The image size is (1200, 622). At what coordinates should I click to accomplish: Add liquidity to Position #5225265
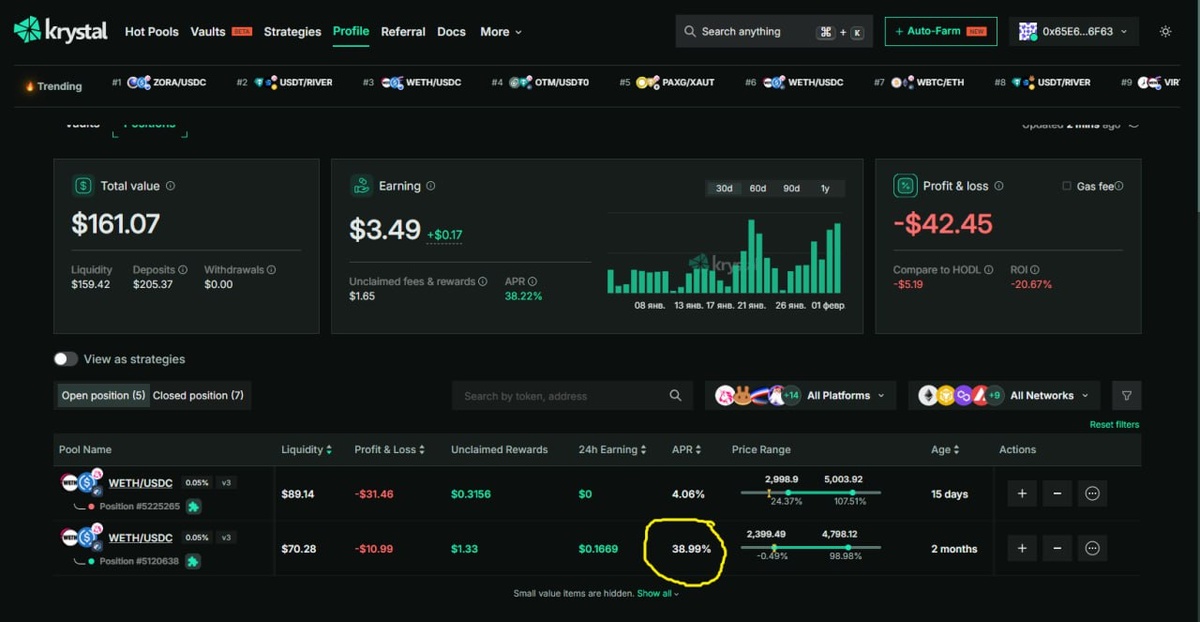(x=1022, y=493)
